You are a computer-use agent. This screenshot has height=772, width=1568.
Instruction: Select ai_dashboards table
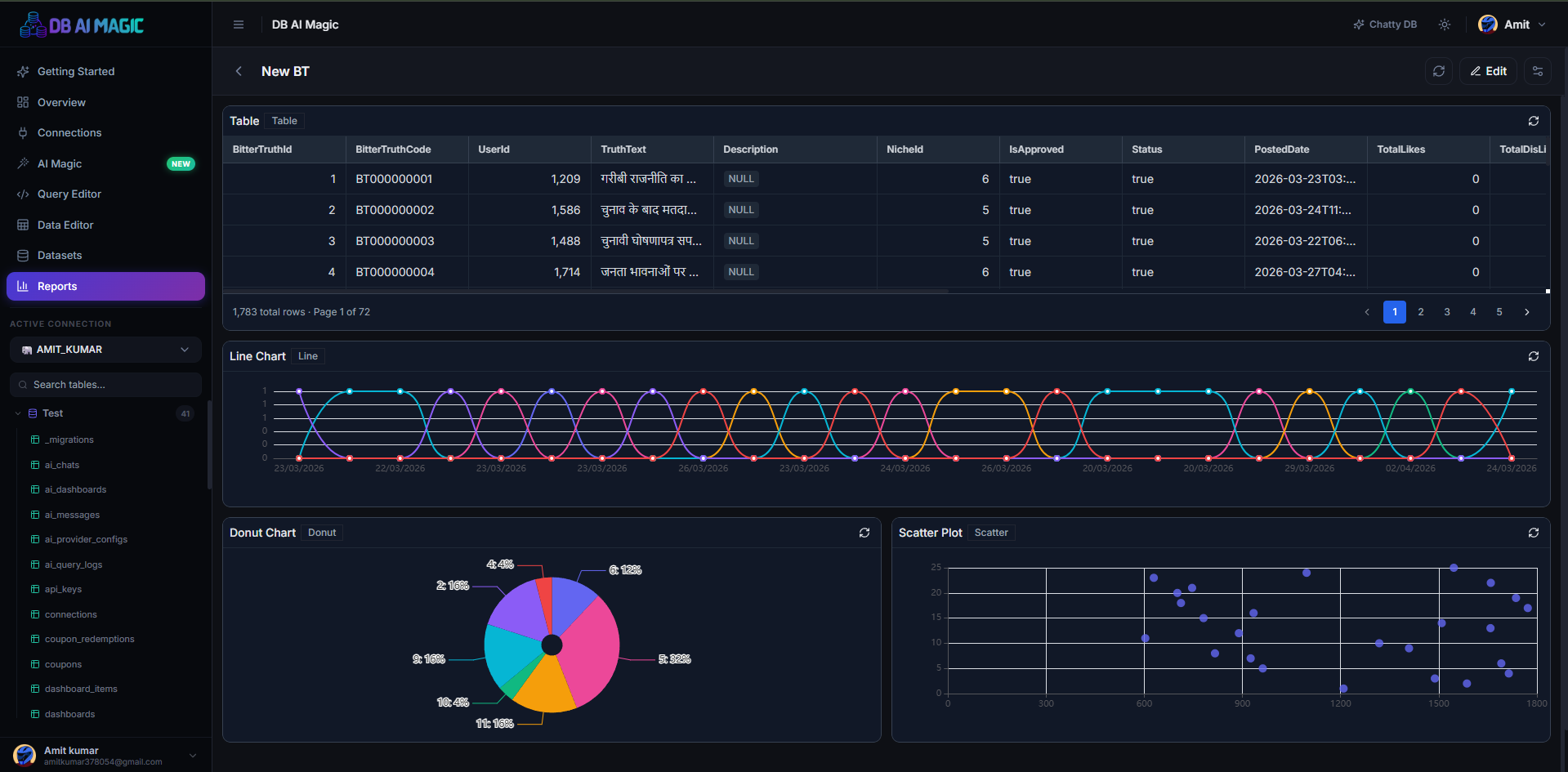pyautogui.click(x=75, y=489)
